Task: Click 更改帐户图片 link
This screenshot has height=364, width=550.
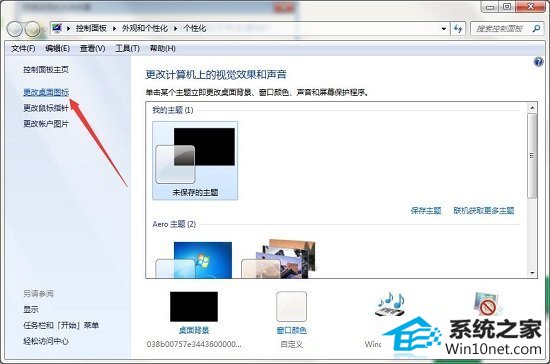Action: point(46,123)
